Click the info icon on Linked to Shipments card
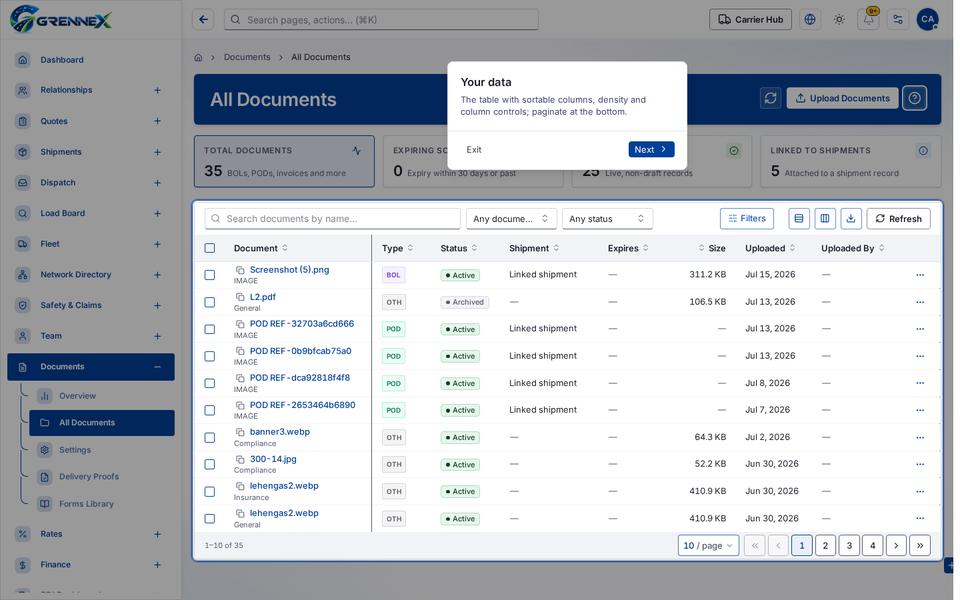The height and width of the screenshot is (600, 960). 923,151
